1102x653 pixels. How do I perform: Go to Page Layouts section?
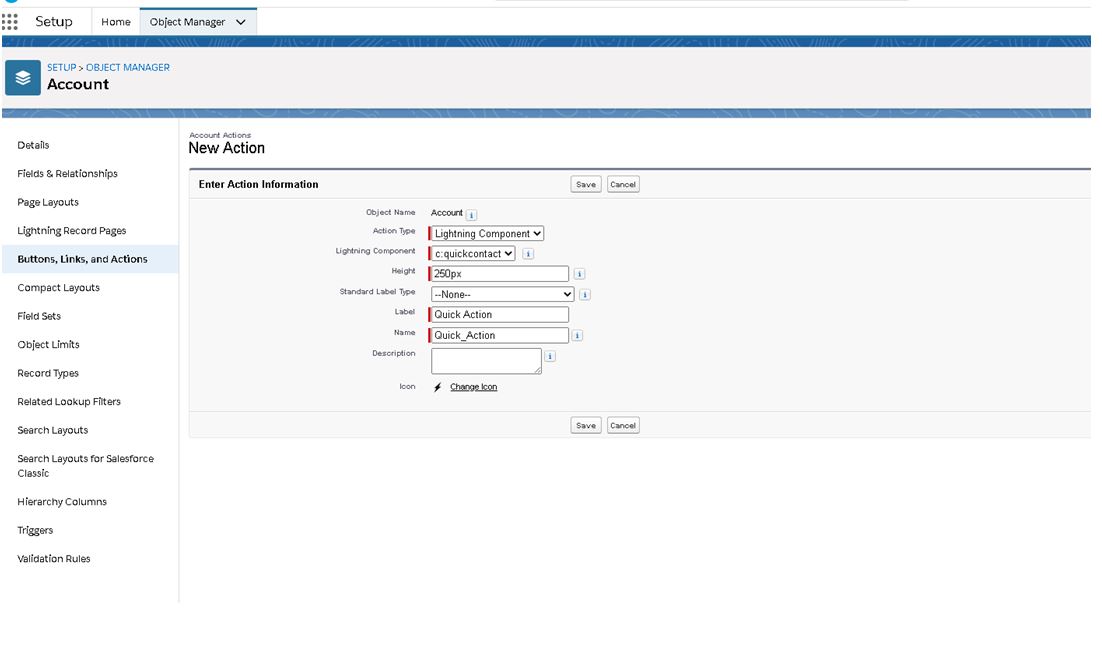tap(48, 202)
